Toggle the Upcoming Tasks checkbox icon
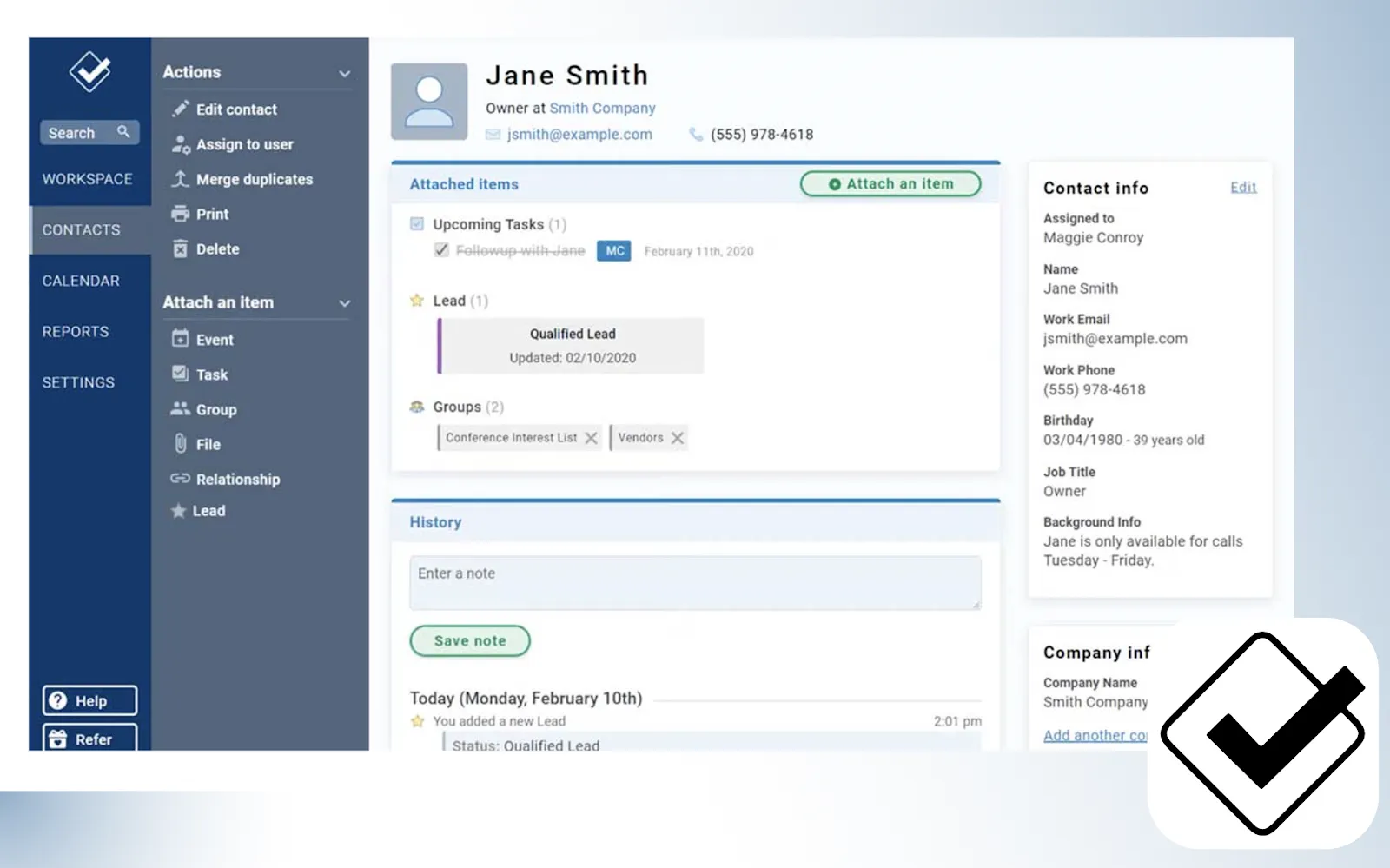Viewport: 1390px width, 868px height. coord(417,224)
